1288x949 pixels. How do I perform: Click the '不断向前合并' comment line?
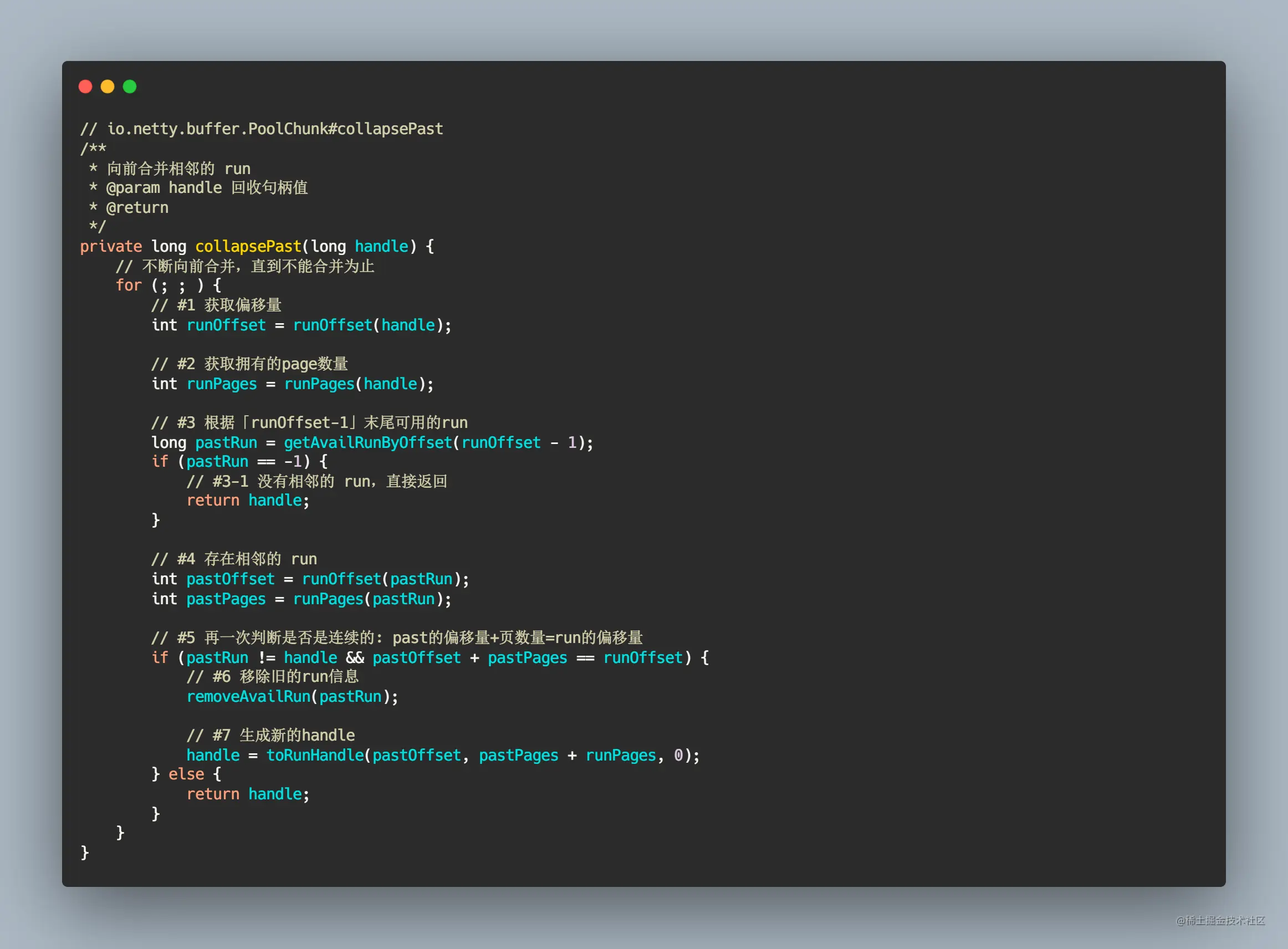point(245,266)
